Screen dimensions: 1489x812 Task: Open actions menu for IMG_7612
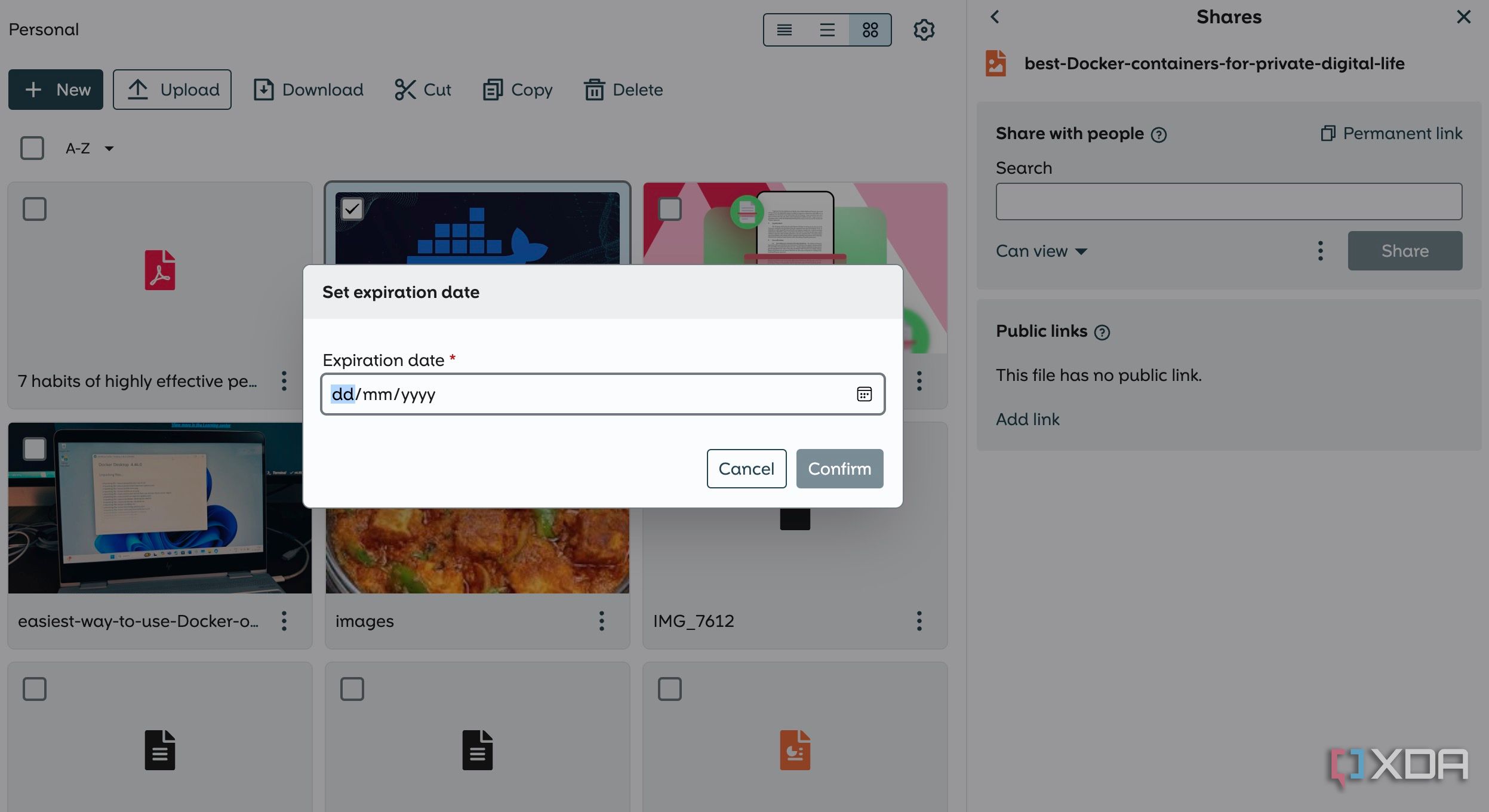point(919,621)
